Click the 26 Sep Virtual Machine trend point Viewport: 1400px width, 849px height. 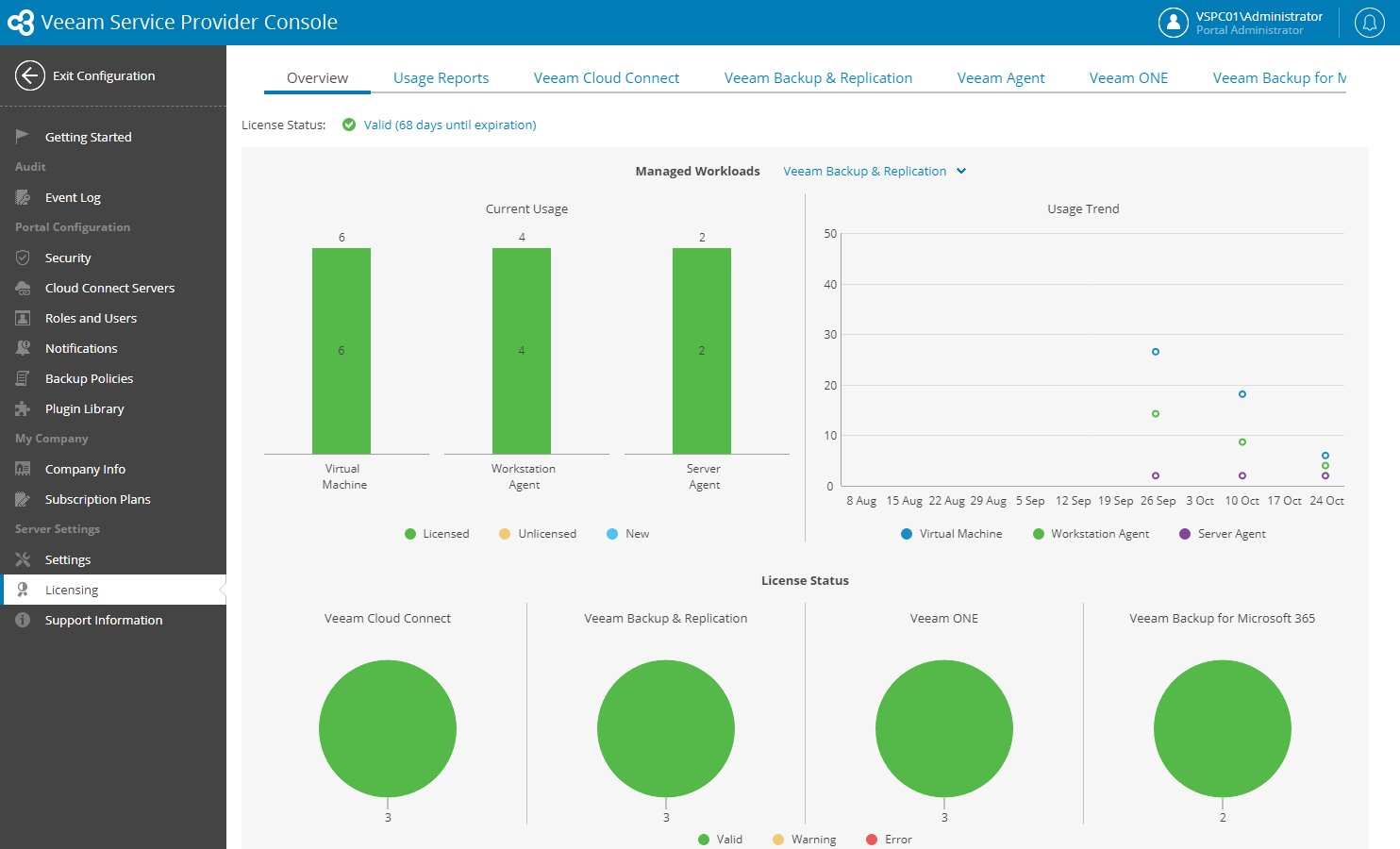(x=1156, y=352)
